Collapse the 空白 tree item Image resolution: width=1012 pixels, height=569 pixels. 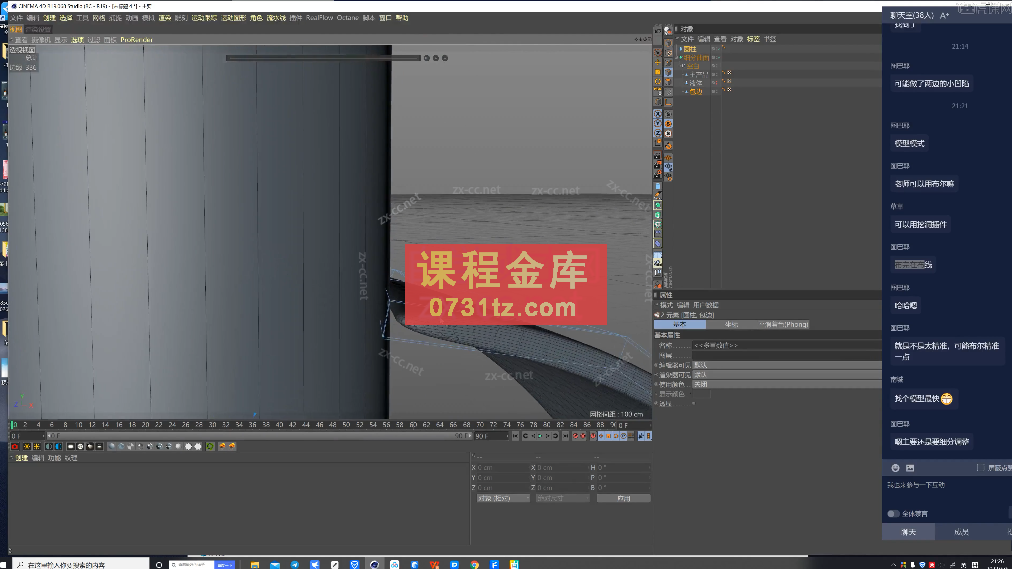682,66
